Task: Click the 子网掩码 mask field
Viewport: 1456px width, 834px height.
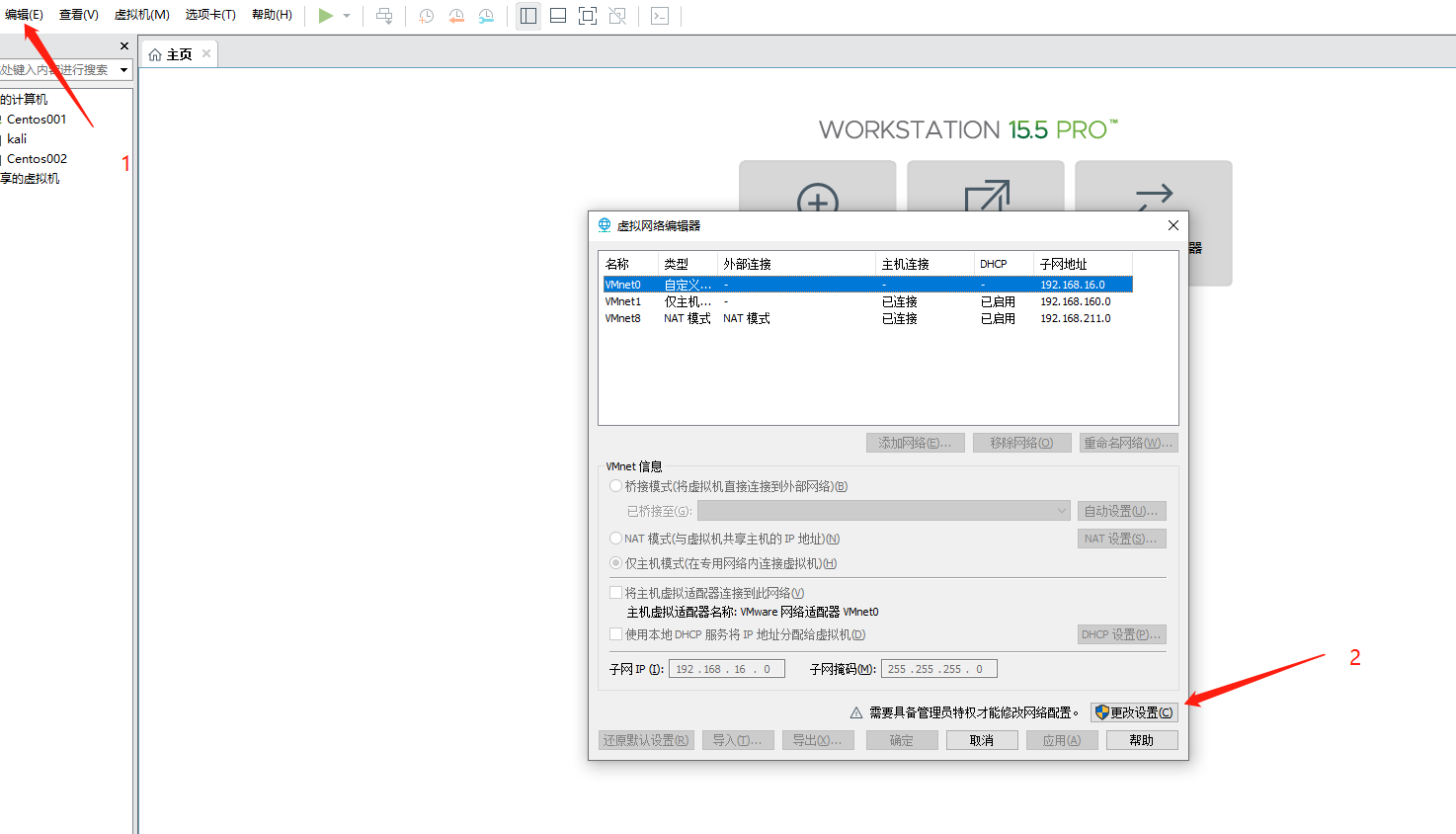Action: (939, 669)
